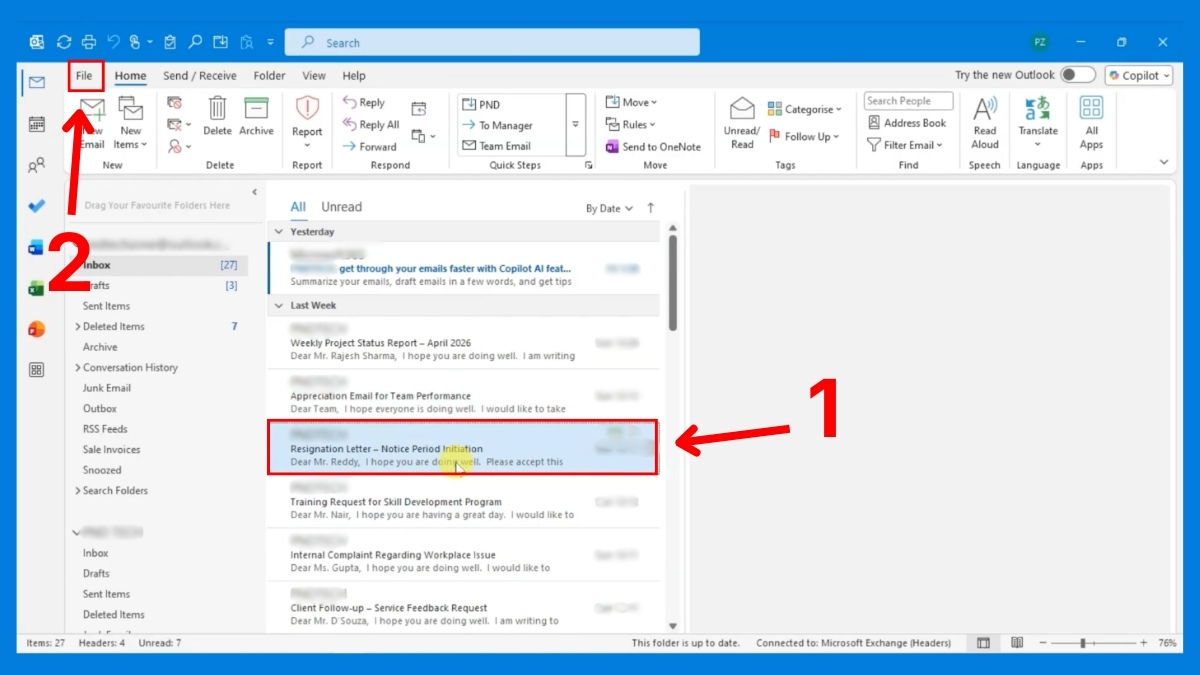The image size is (1200, 675).
Task: Click the magnifier Find icon in the title bar
Action: point(195,42)
